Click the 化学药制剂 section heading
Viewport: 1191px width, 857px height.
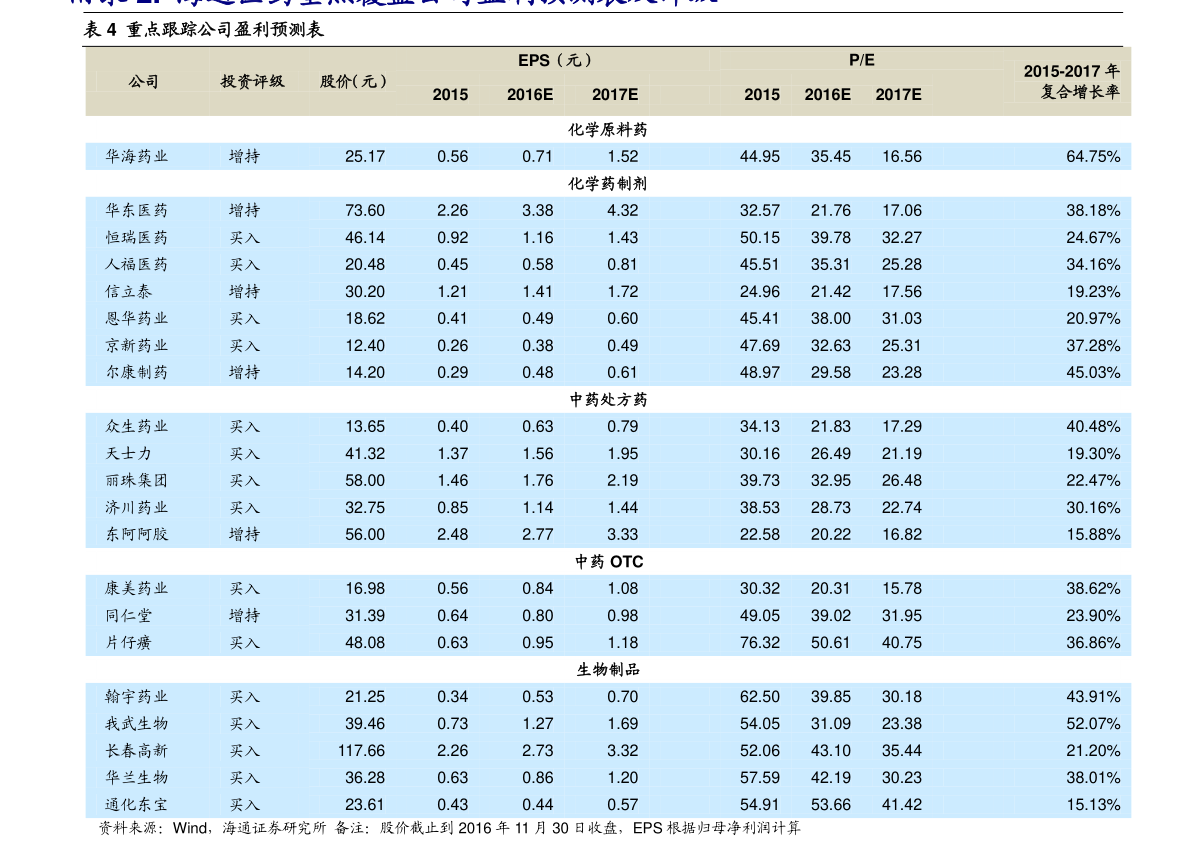608,184
